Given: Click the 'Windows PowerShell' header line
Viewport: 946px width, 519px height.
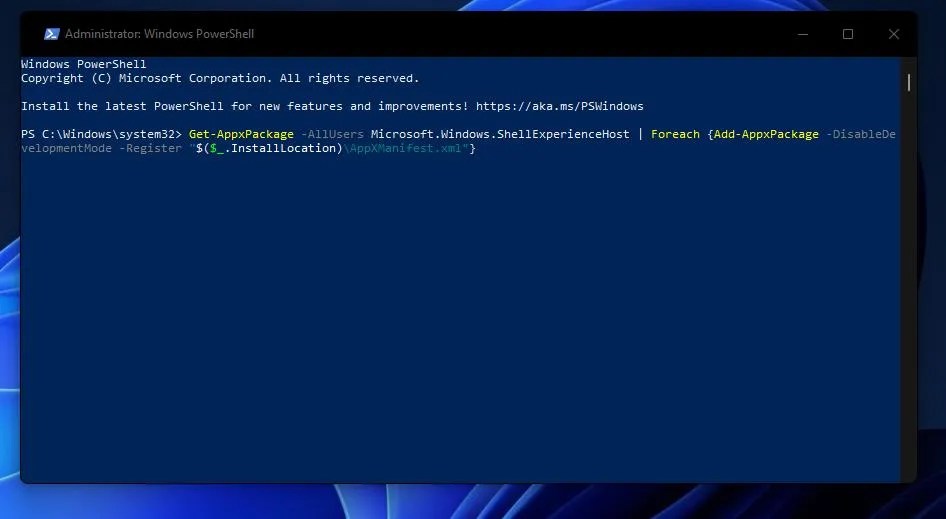Looking at the screenshot, I should (84, 64).
